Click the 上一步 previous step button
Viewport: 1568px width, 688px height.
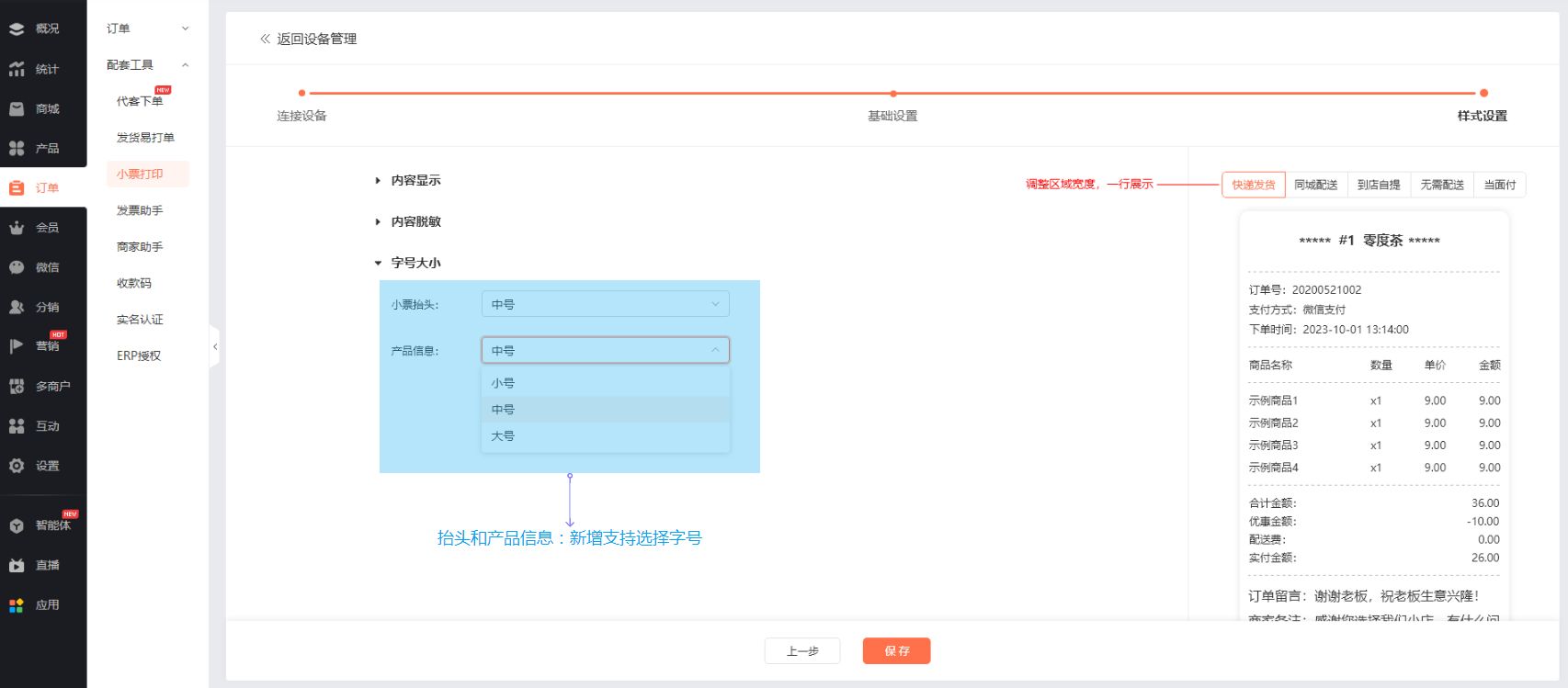[801, 651]
